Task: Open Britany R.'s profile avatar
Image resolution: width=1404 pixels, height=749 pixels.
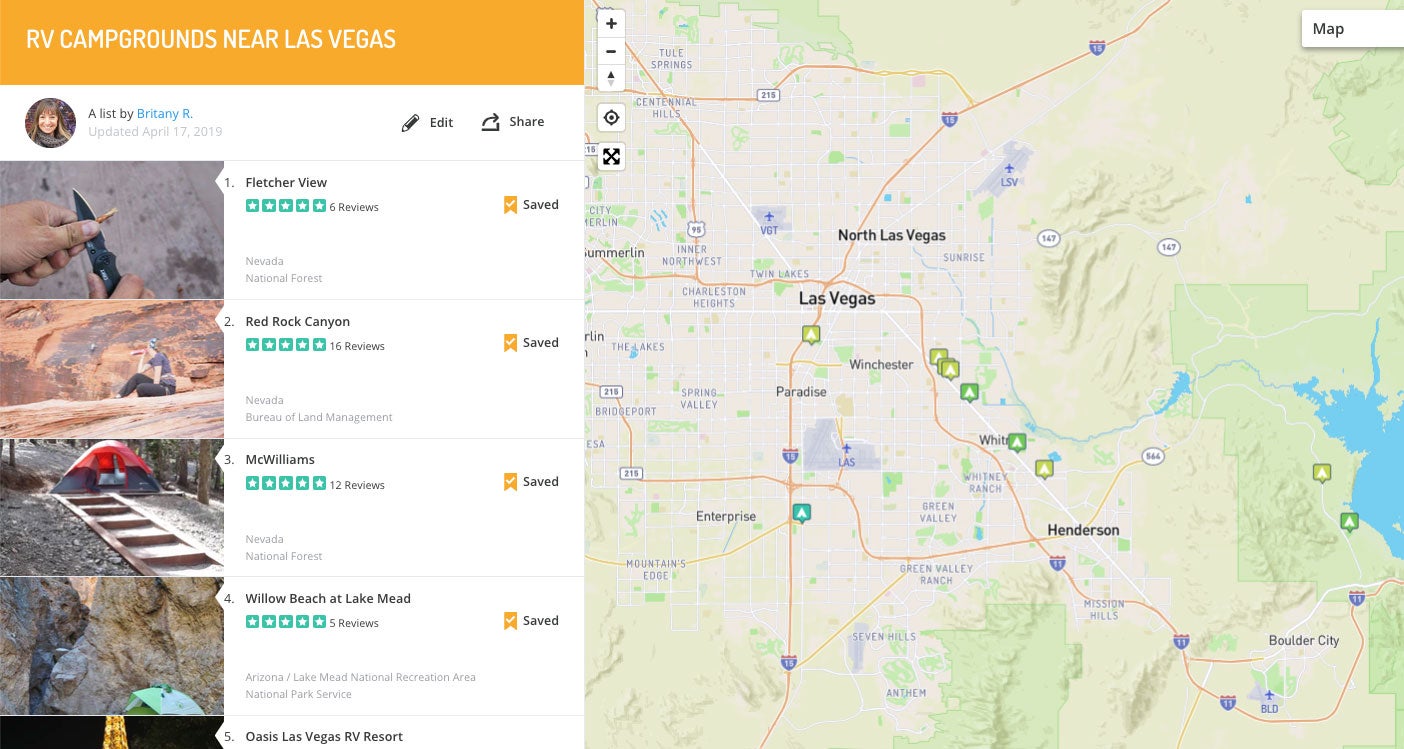Action: 50,123
